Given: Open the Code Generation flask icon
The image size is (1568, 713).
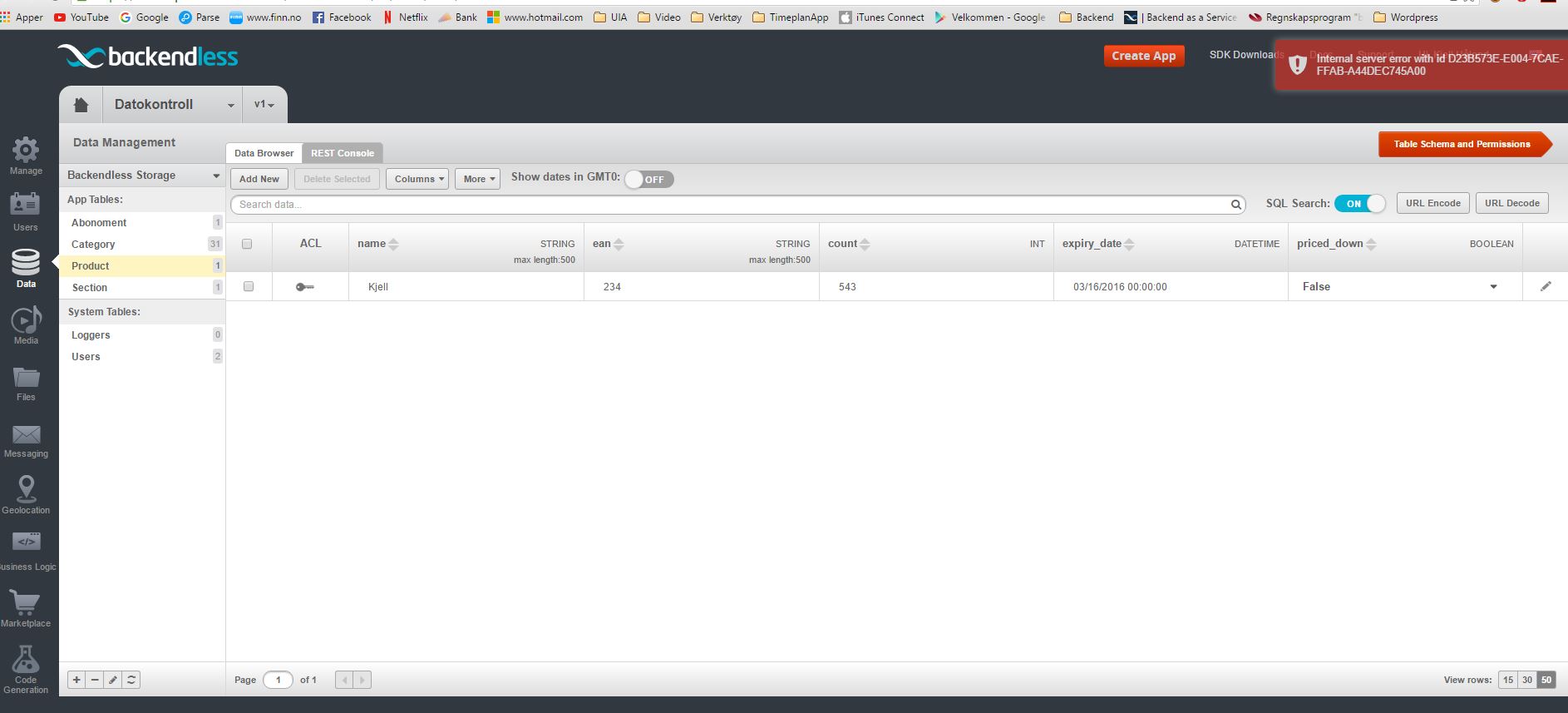Looking at the screenshot, I should pyautogui.click(x=26, y=659).
